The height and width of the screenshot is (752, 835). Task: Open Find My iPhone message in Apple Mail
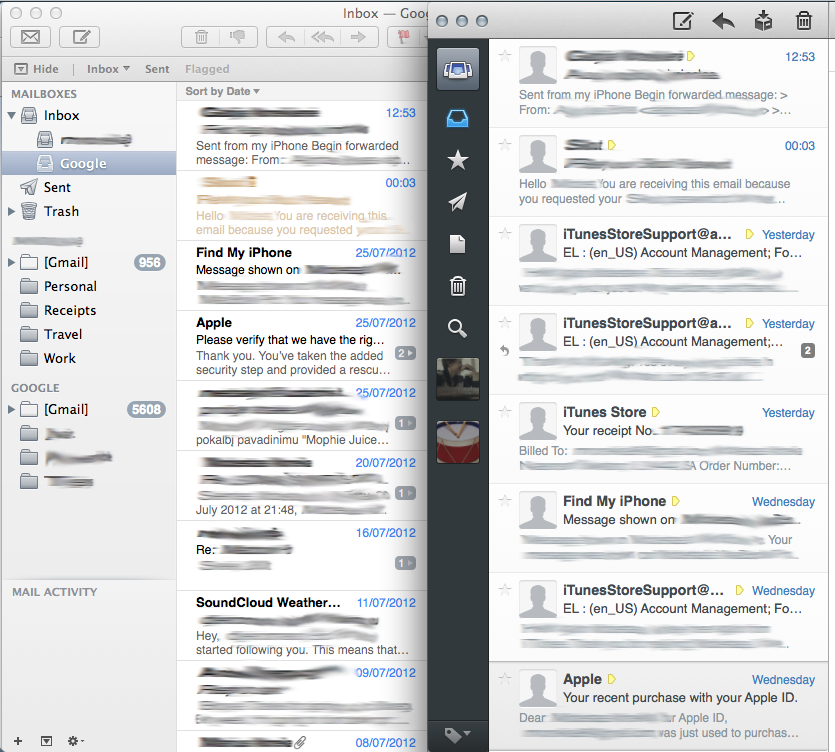pyautogui.click(x=302, y=275)
